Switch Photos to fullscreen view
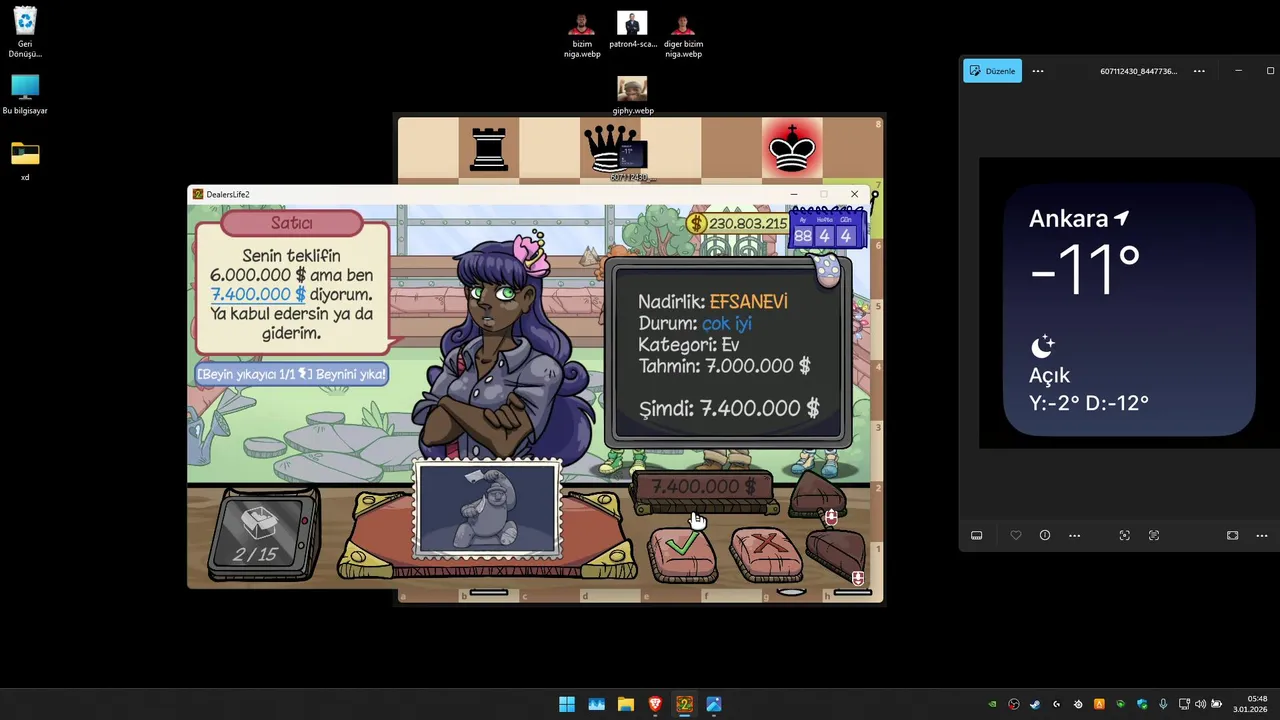Screen dimensions: 1280x720 click(x=1232, y=536)
